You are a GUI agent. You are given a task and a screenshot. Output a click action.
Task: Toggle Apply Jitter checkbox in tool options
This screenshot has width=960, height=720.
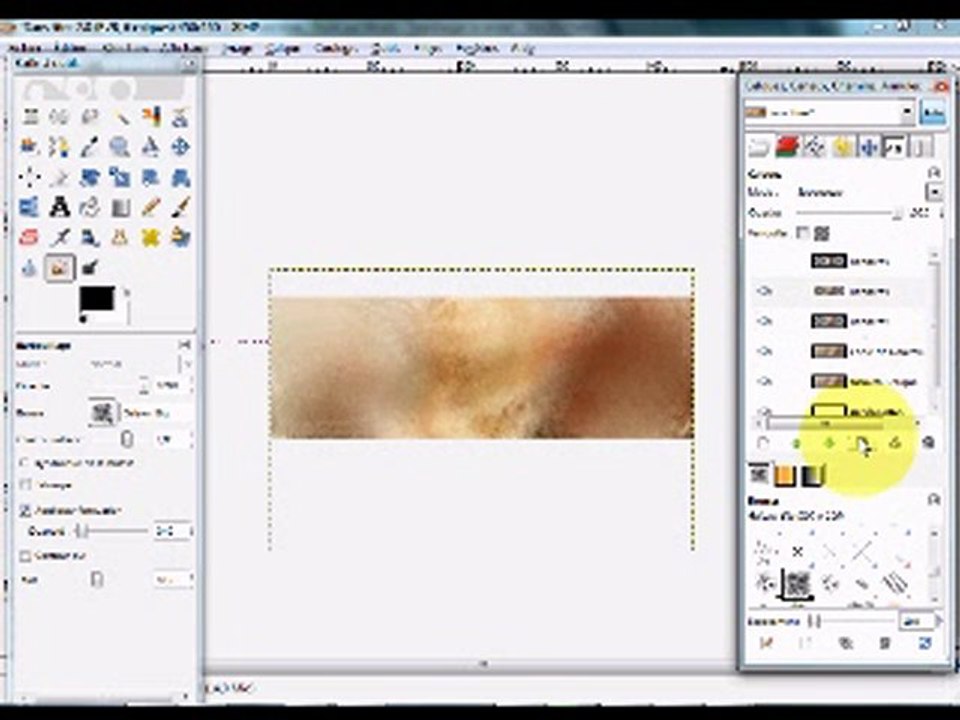click(25, 510)
